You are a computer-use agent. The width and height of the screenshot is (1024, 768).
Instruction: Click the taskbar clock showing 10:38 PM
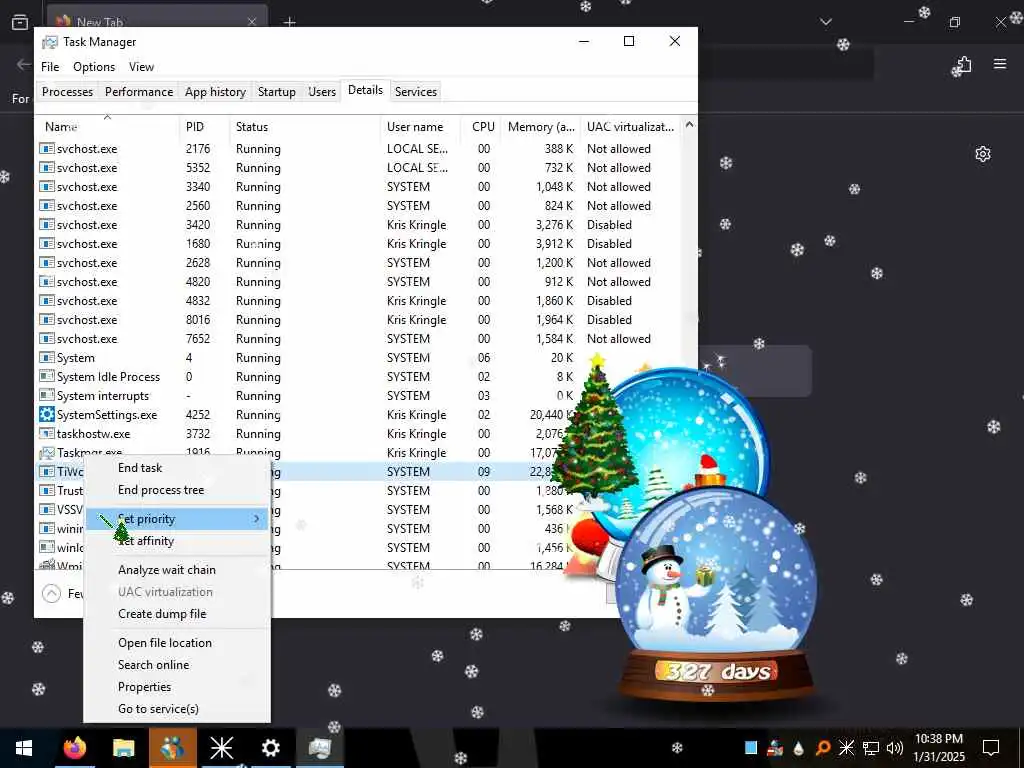[938, 748]
